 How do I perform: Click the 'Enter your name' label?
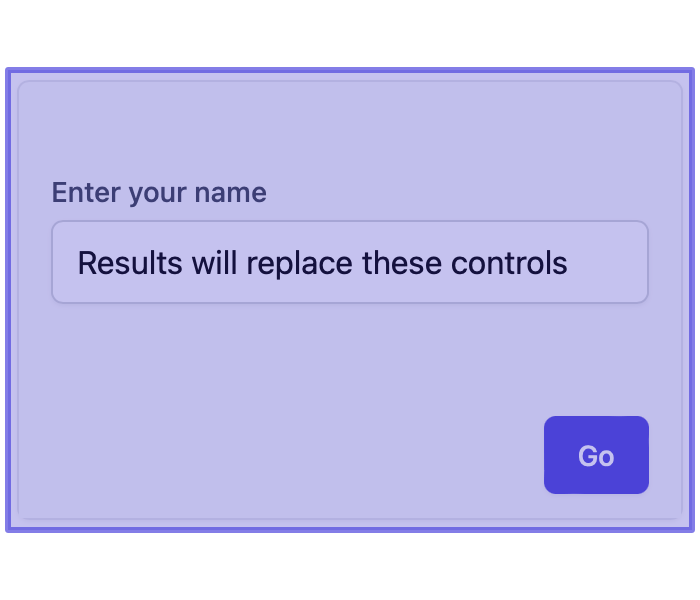pyautogui.click(x=159, y=192)
